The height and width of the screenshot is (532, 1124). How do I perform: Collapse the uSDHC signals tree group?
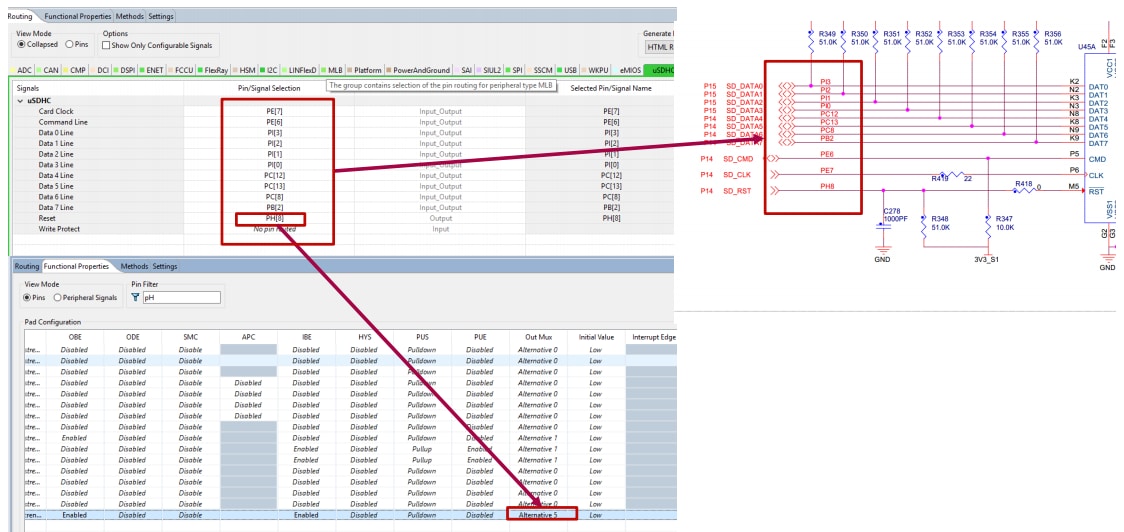tap(20, 101)
